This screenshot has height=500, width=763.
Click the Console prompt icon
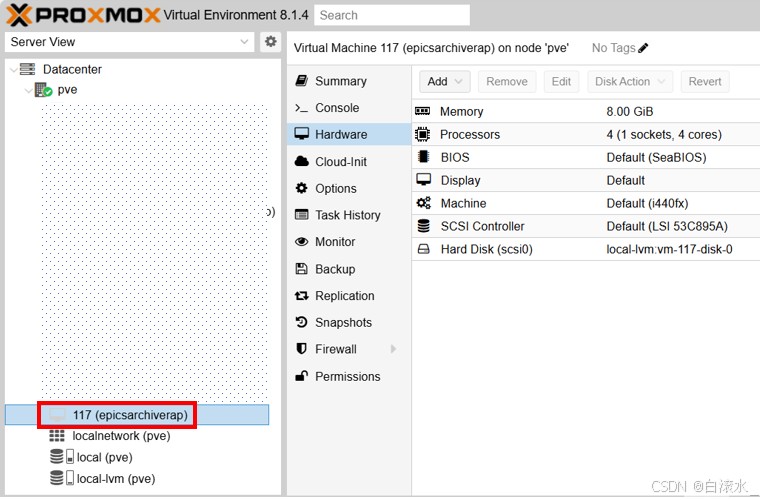coord(302,108)
